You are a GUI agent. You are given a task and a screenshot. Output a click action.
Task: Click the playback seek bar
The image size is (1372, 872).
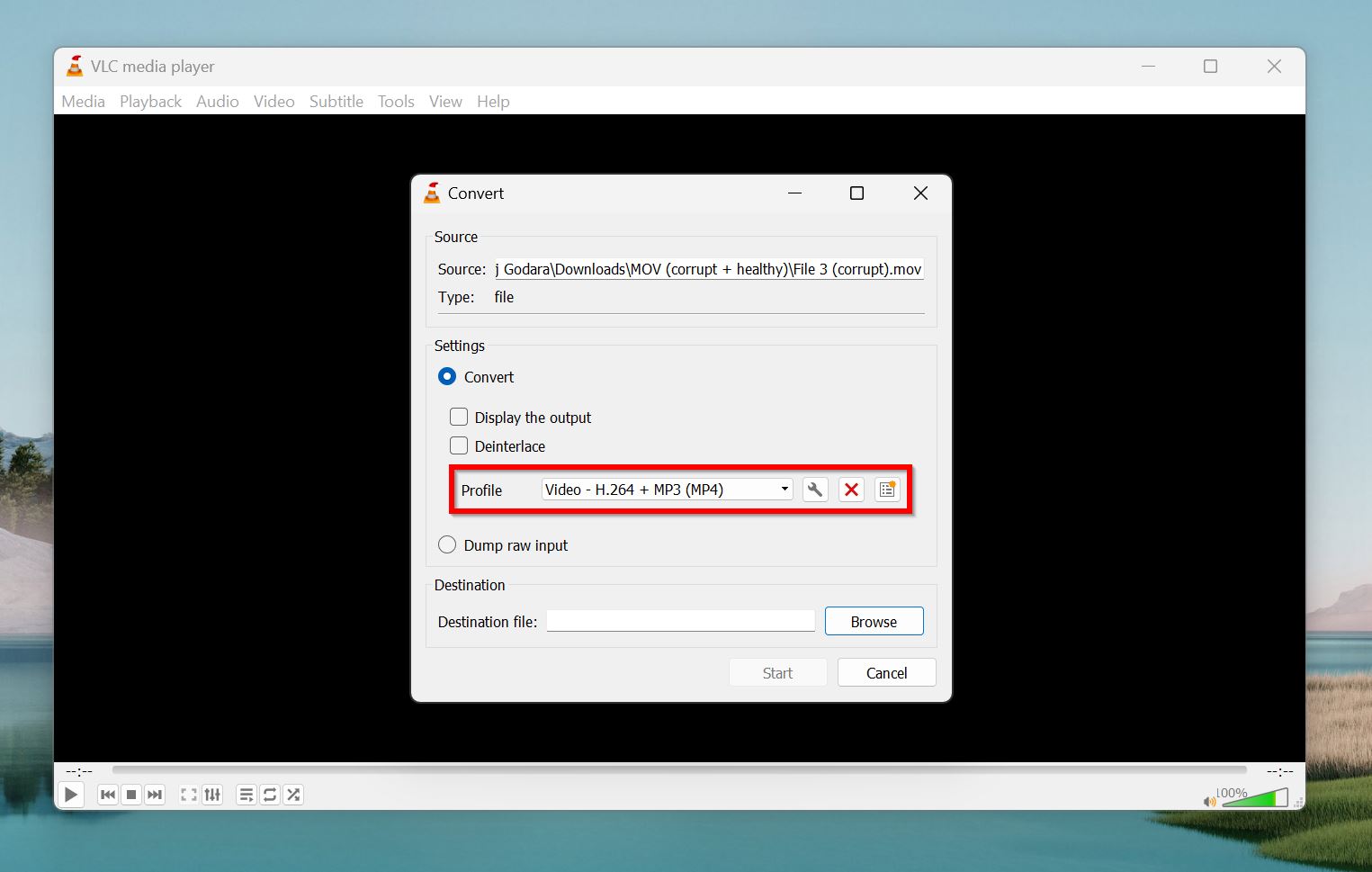pos(679,770)
